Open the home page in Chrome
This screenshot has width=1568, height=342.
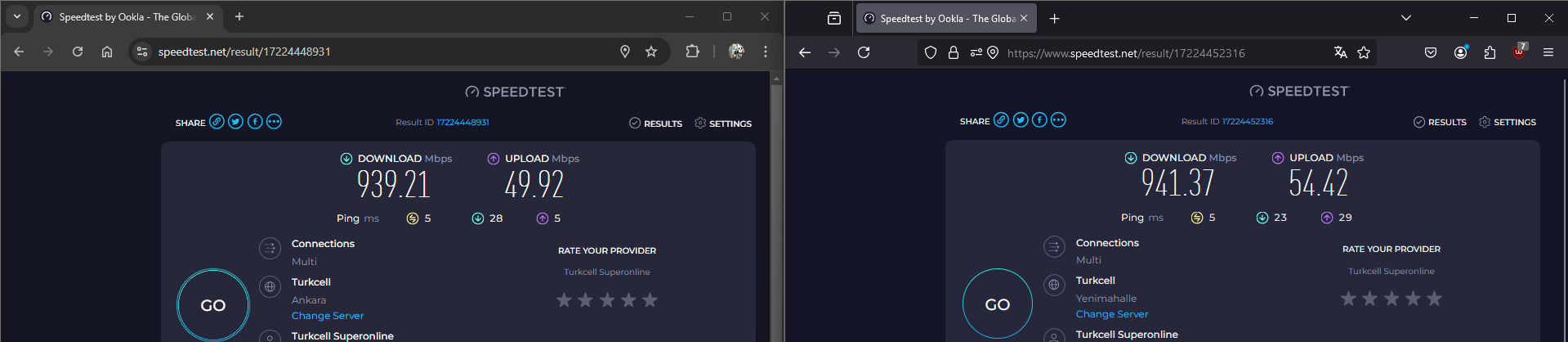point(107,52)
